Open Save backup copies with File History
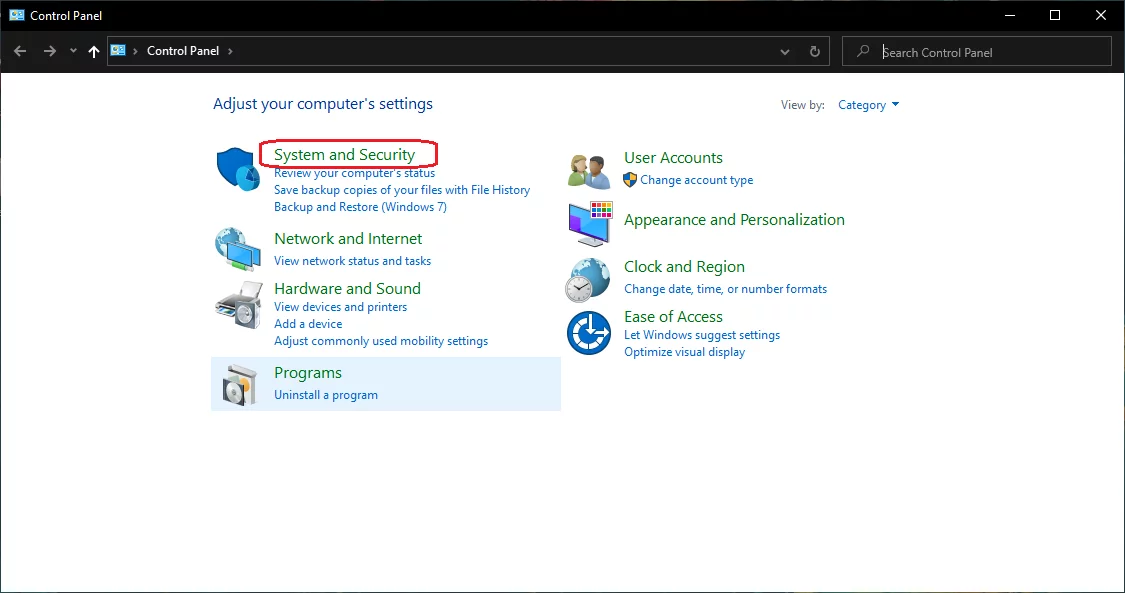The width and height of the screenshot is (1125, 593). [x=402, y=190]
